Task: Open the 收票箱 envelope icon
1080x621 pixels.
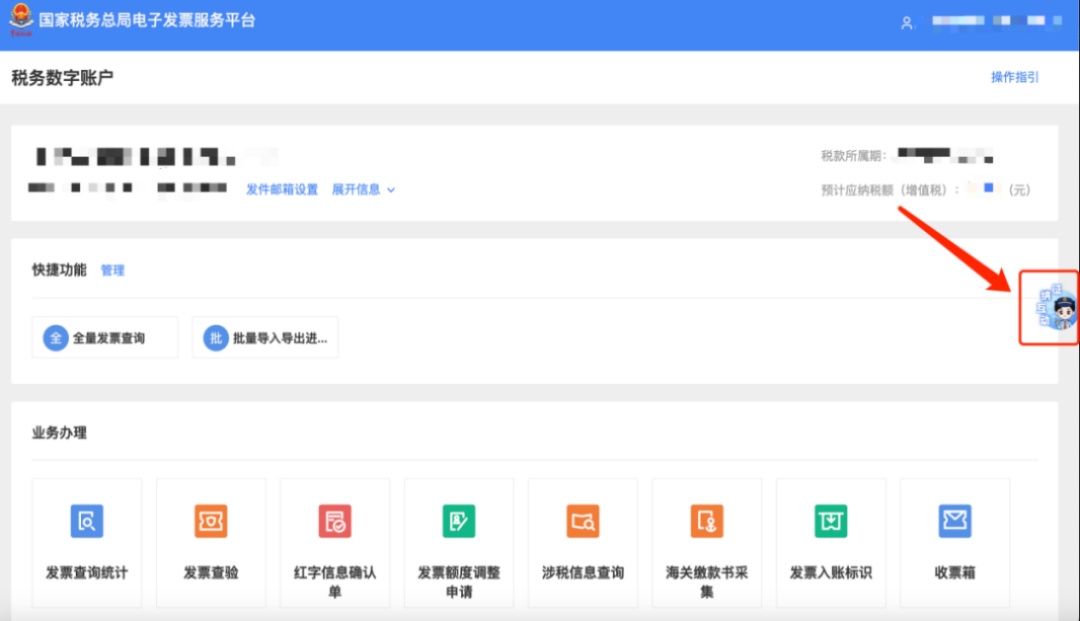Action: [955, 521]
